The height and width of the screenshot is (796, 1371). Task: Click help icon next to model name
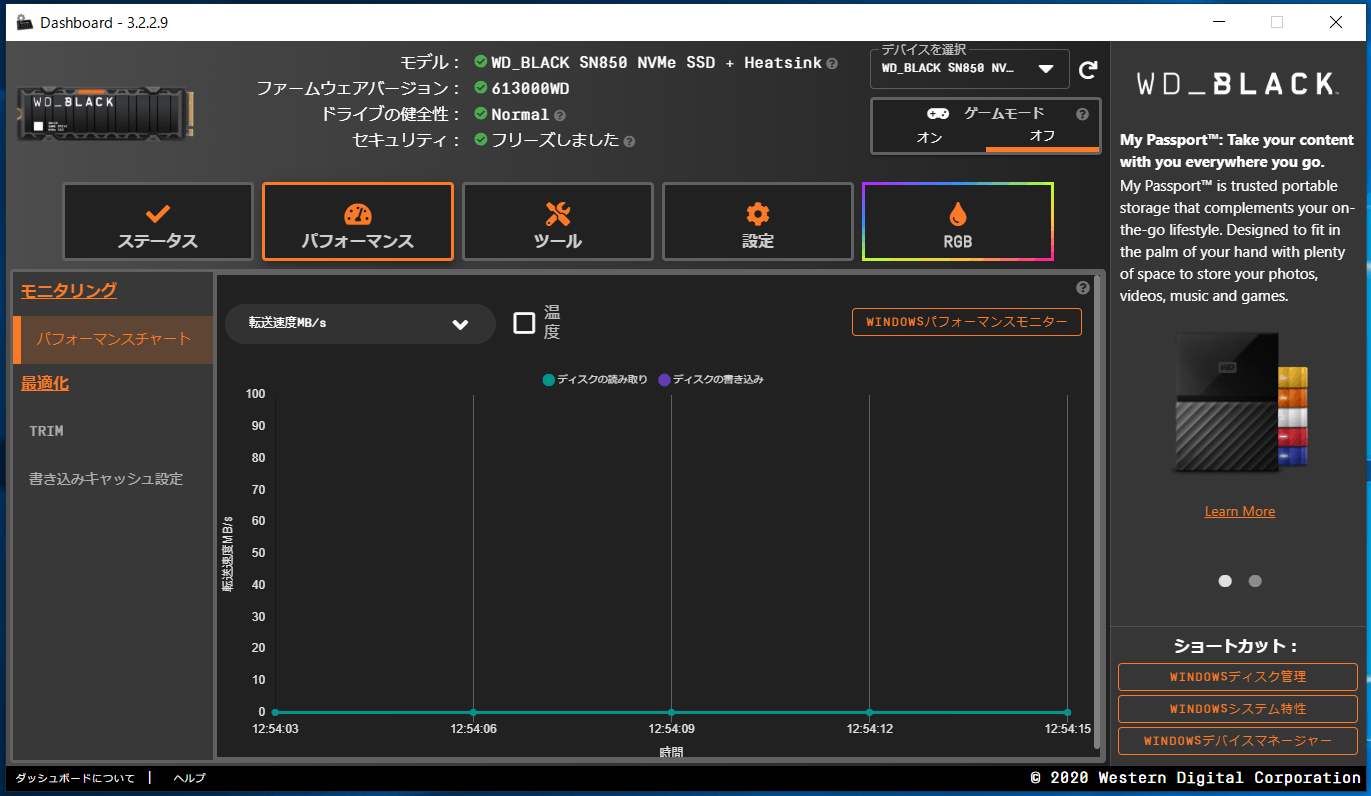point(832,63)
